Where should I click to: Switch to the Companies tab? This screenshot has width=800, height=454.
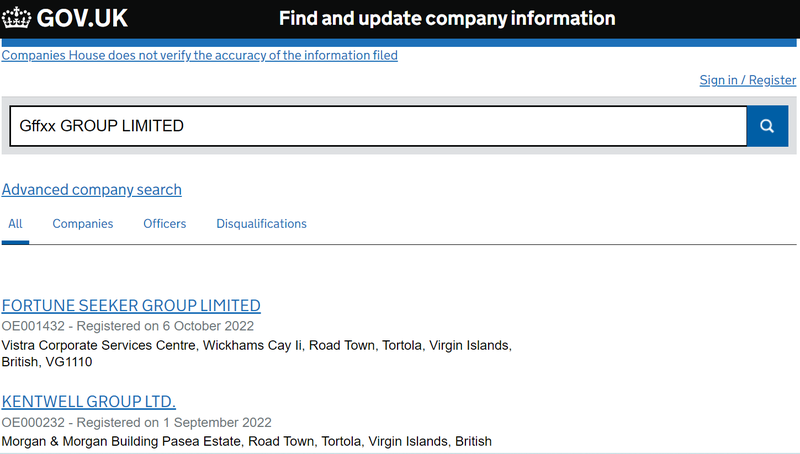[x=83, y=224]
